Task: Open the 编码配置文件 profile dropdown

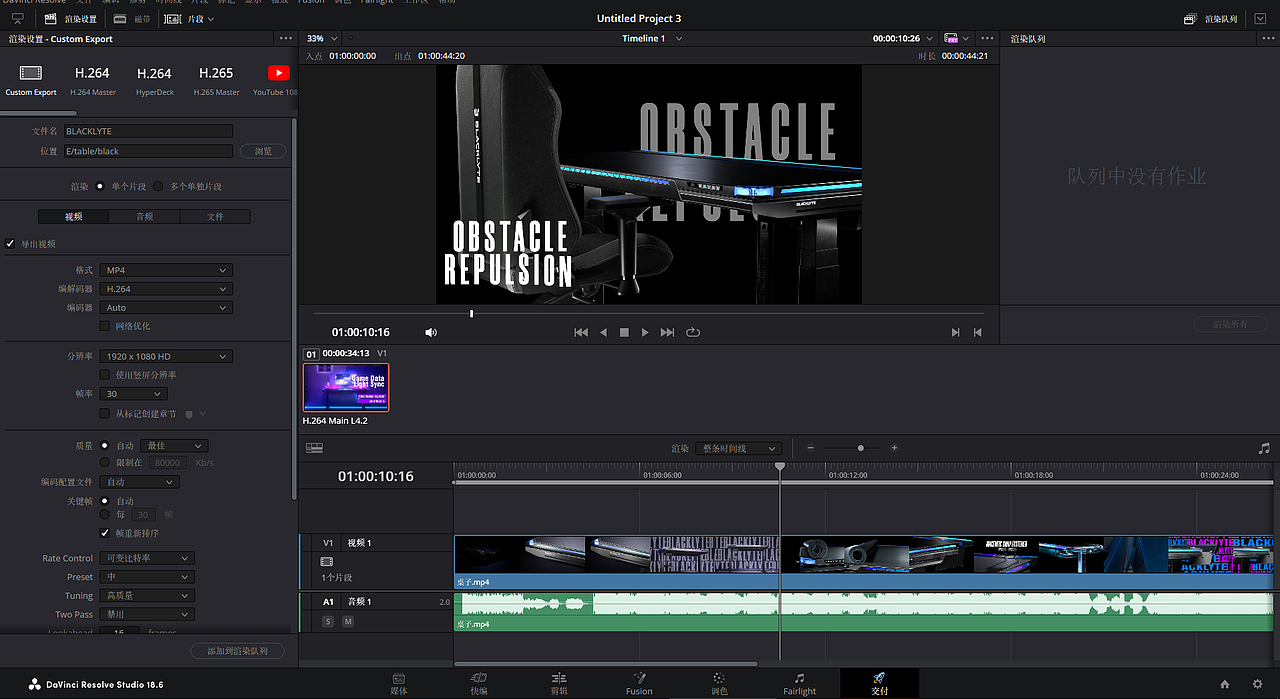Action: coord(139,482)
